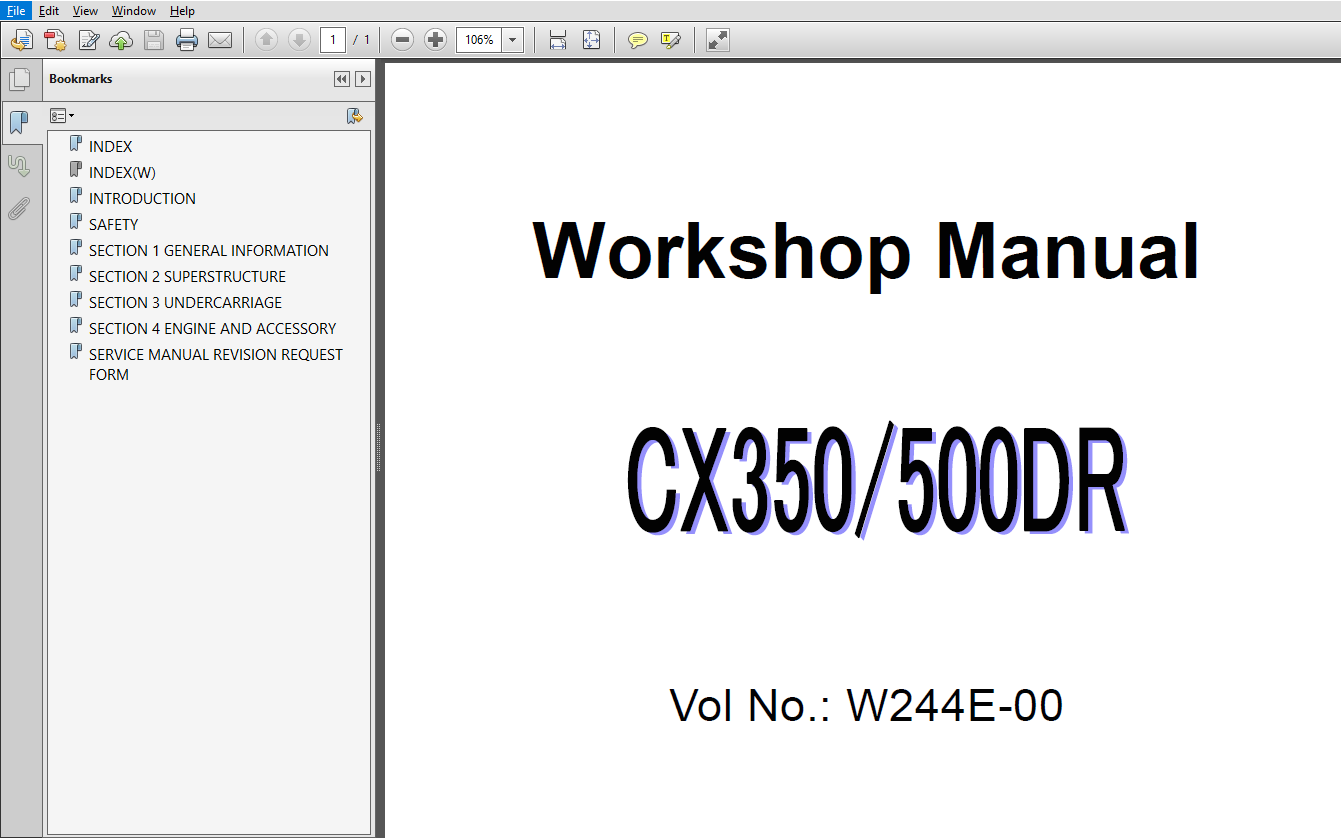Screen dimensions: 1341x838
Task: Open SECTION 2 SUPERSTRUCTURE bookmark
Action: tap(187, 276)
